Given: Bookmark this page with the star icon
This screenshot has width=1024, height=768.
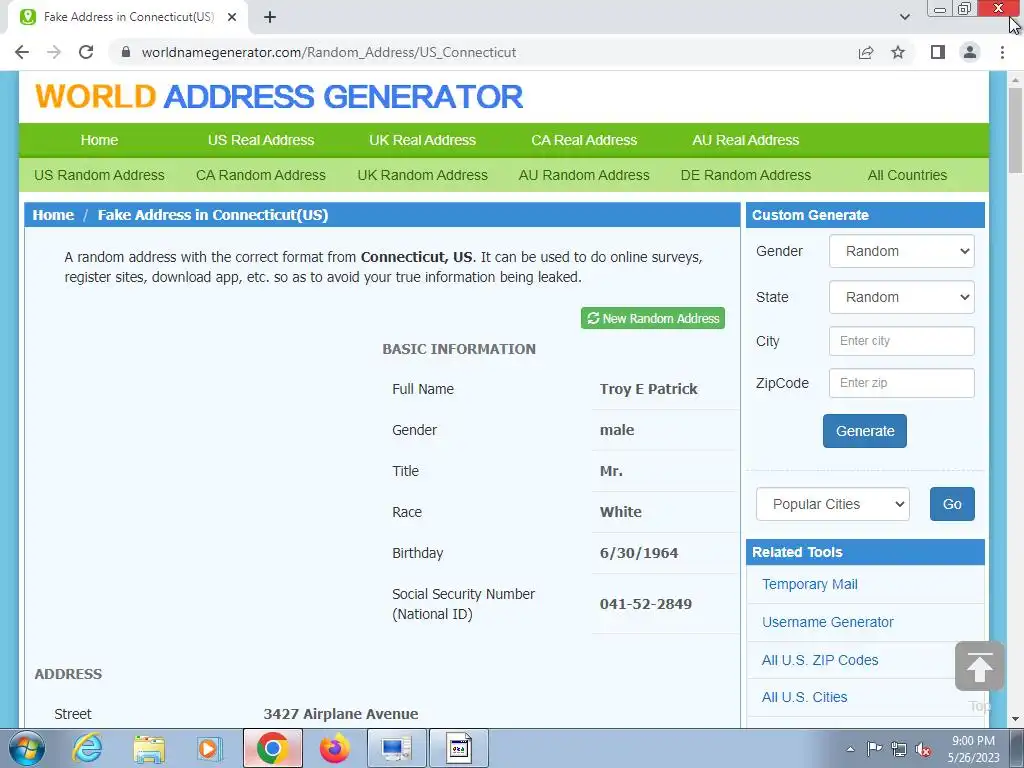Looking at the screenshot, I should click(x=898, y=52).
